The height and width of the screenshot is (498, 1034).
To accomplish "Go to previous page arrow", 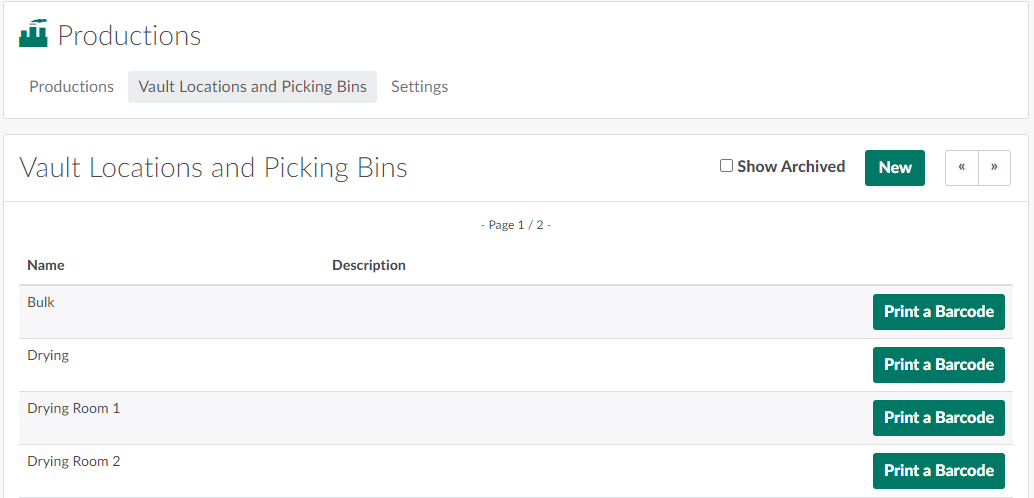I will tap(961, 168).
